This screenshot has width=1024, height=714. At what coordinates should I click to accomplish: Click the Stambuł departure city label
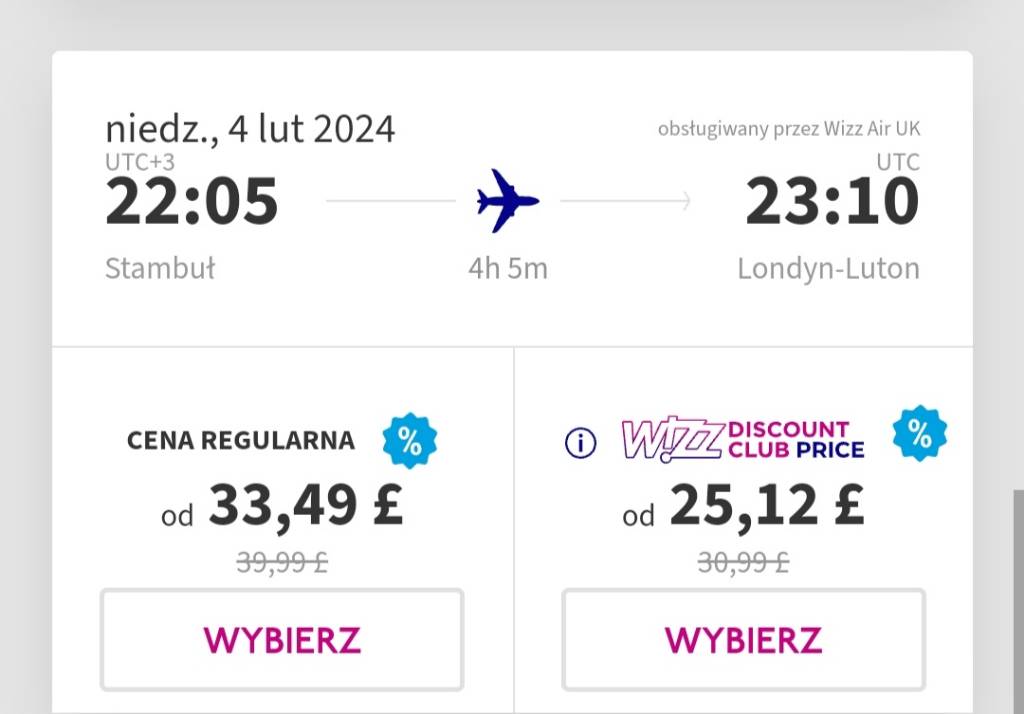(x=160, y=268)
